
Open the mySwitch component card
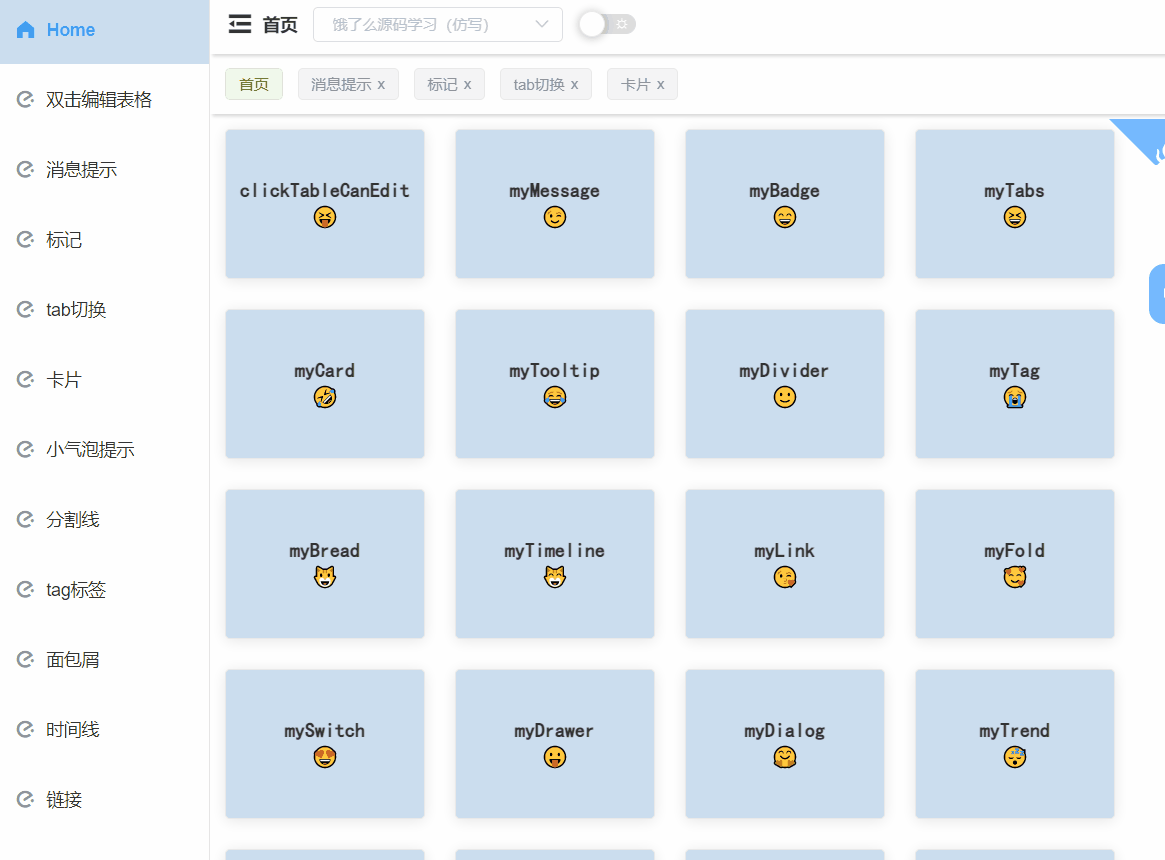tap(324, 743)
